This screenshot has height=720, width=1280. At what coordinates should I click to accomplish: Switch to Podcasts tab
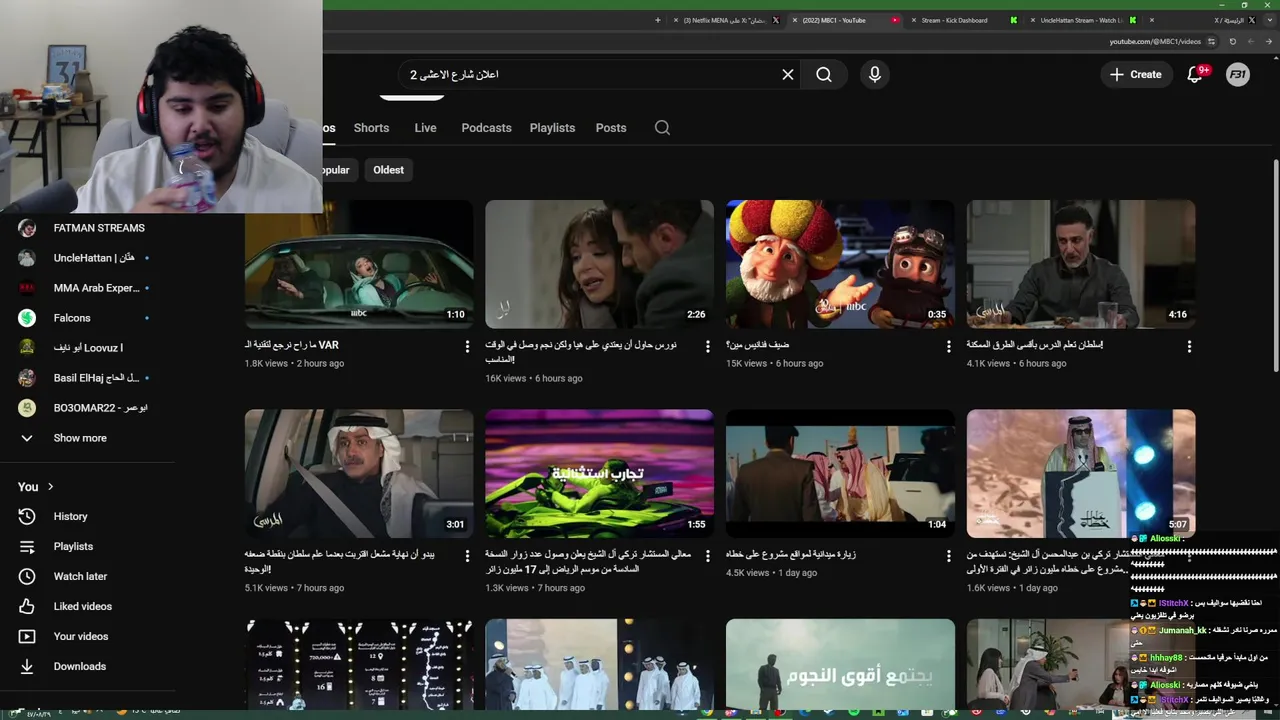(x=486, y=128)
